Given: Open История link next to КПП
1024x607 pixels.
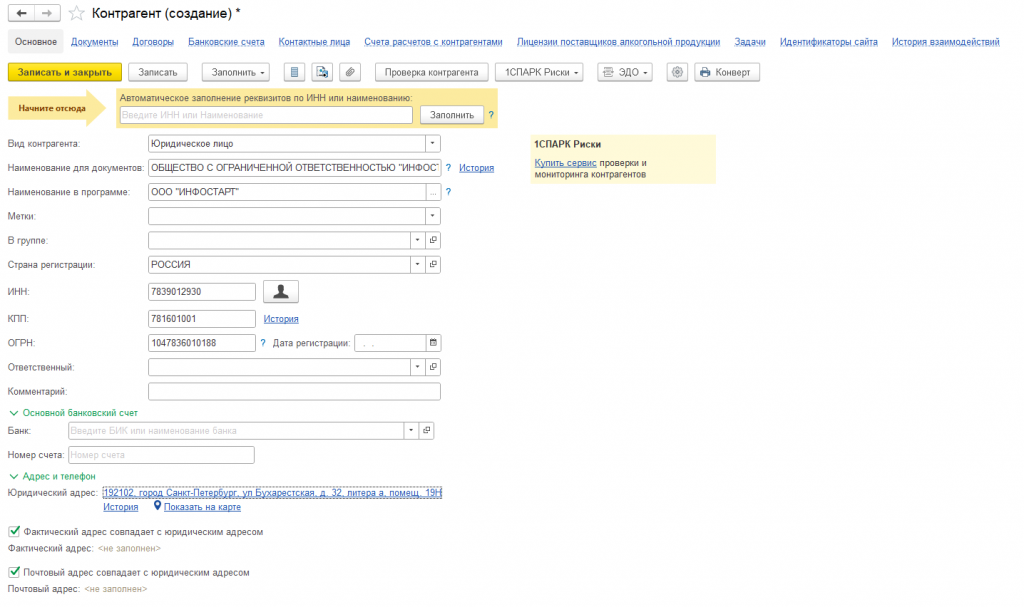Looking at the screenshot, I should click(281, 319).
